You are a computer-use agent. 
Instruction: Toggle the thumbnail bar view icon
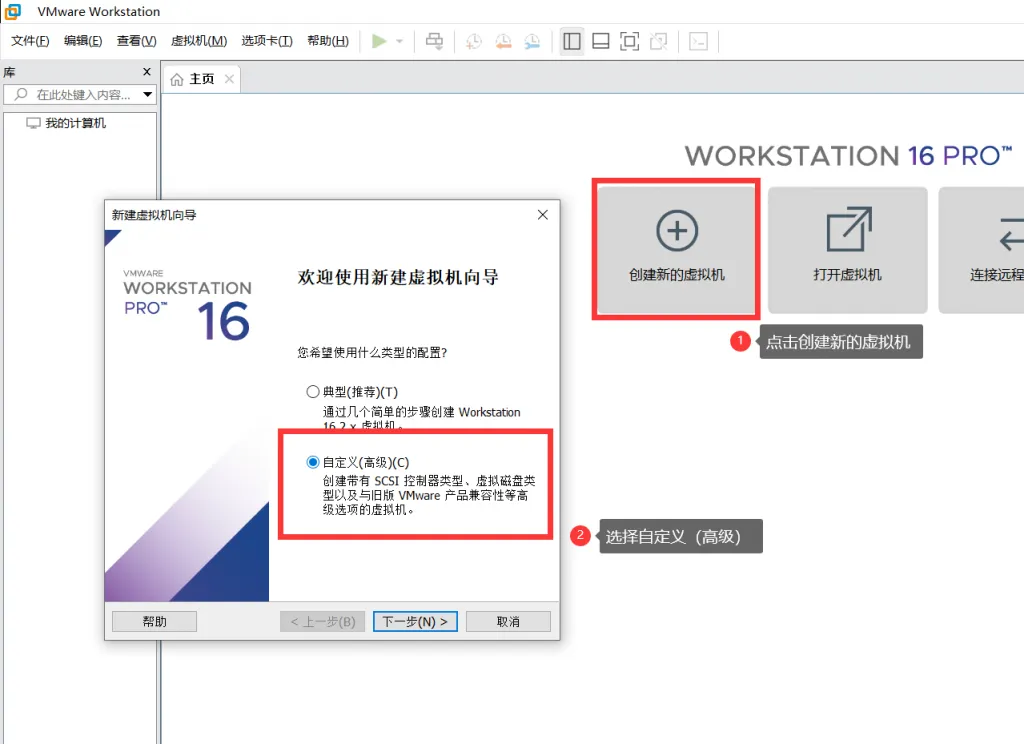[601, 41]
